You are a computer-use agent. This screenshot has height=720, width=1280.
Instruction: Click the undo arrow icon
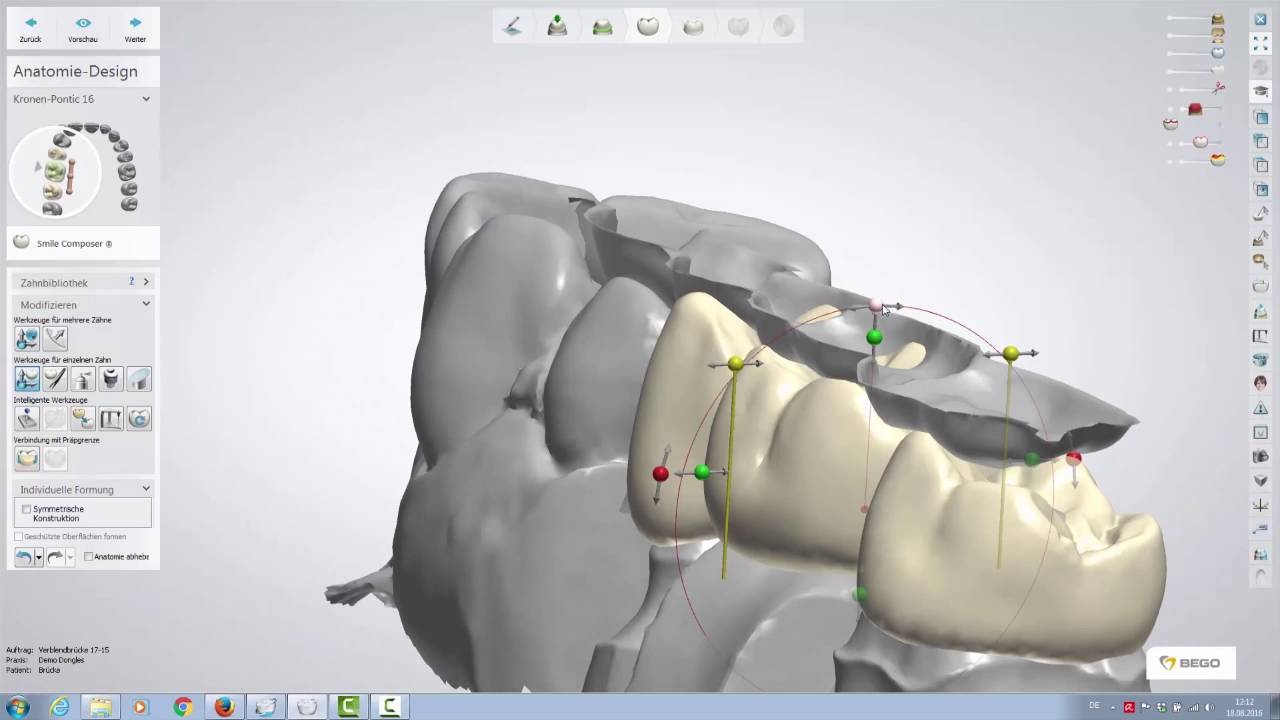(x=23, y=557)
